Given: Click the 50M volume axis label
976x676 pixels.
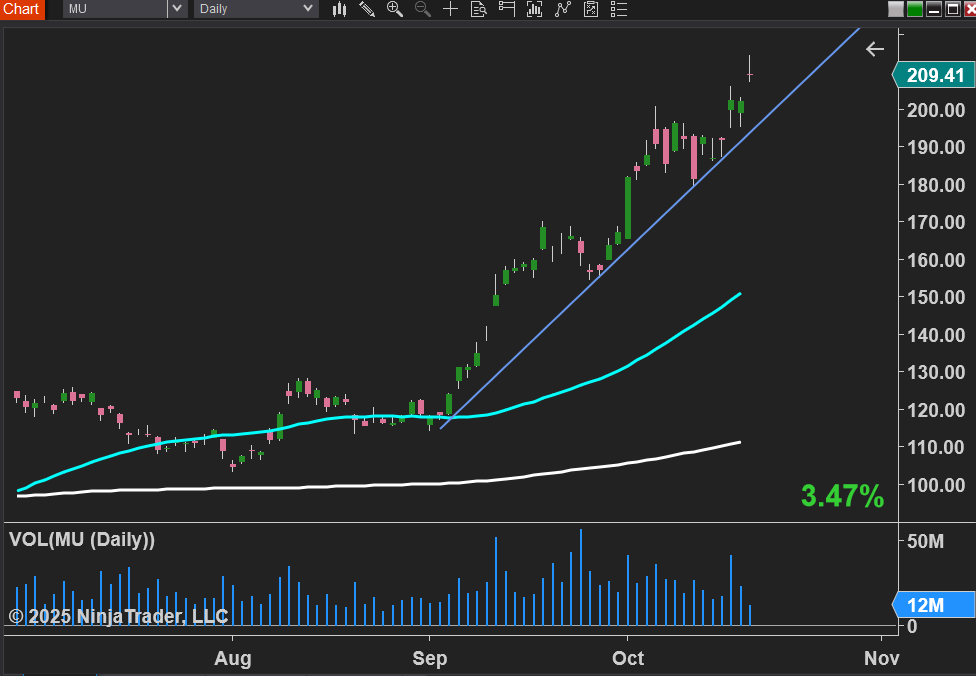Looking at the screenshot, I should click(x=925, y=542).
